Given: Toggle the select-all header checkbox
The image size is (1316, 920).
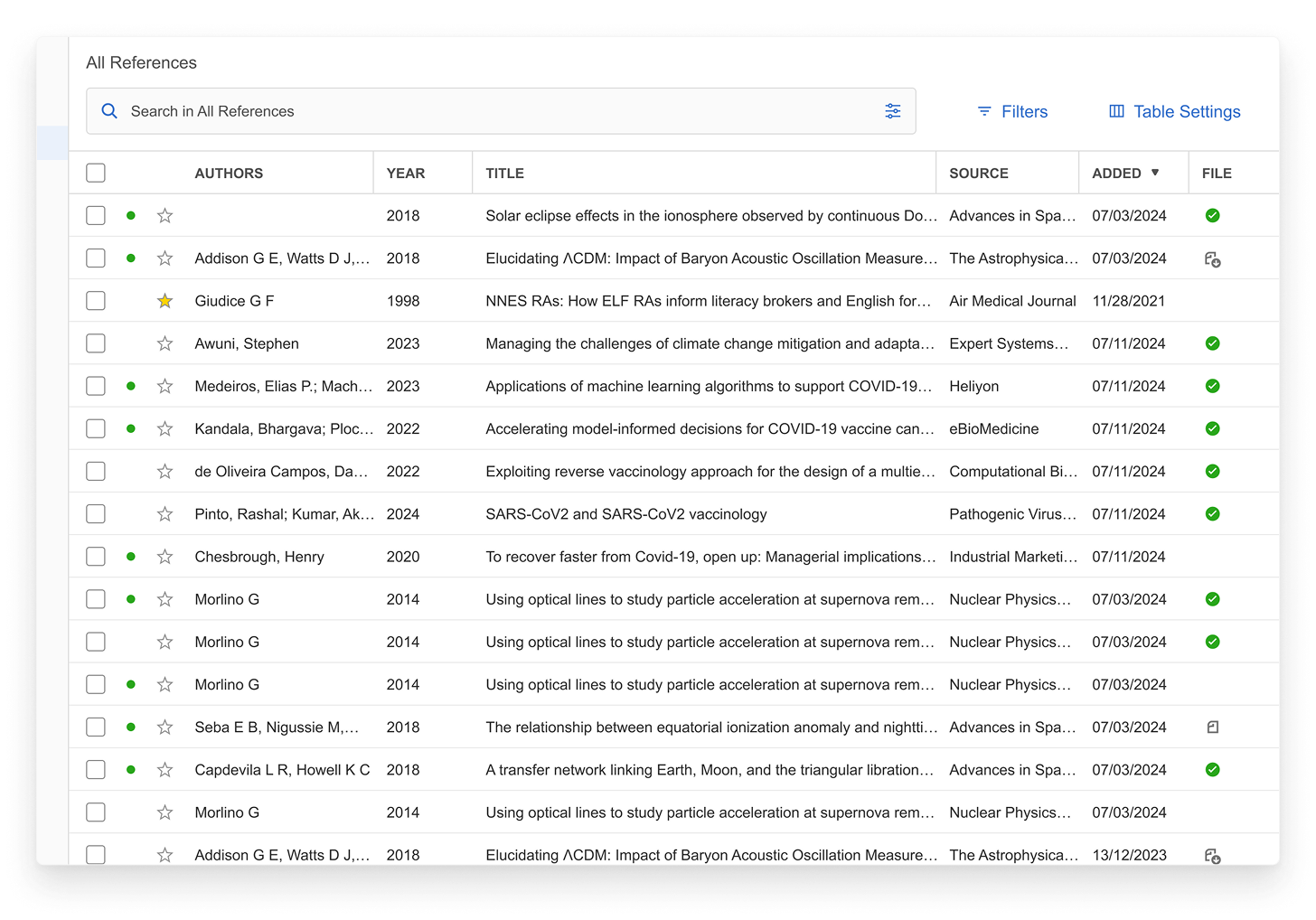Looking at the screenshot, I should click(96, 173).
